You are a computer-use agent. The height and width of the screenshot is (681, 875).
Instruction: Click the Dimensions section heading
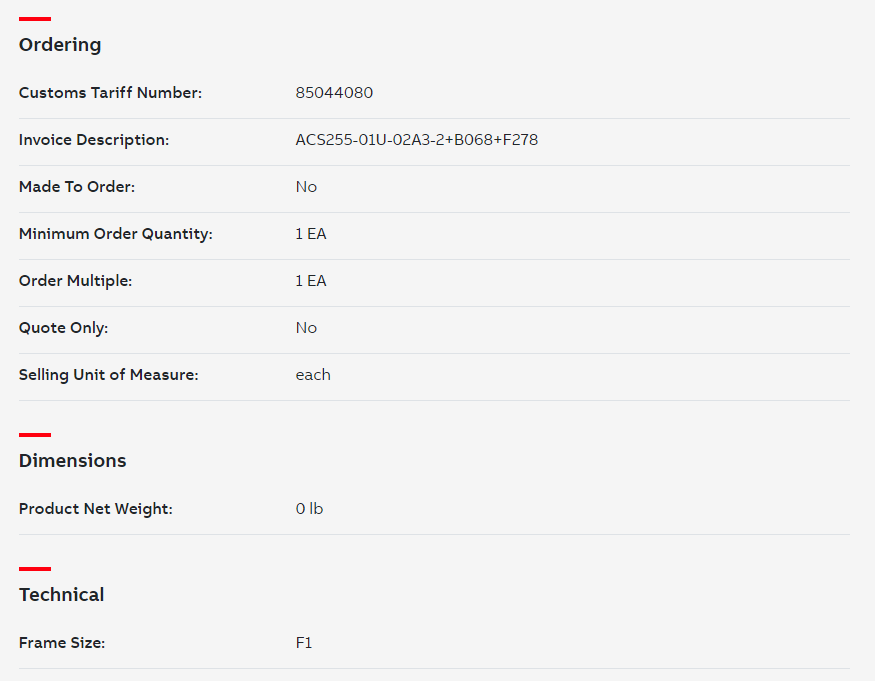[73, 461]
